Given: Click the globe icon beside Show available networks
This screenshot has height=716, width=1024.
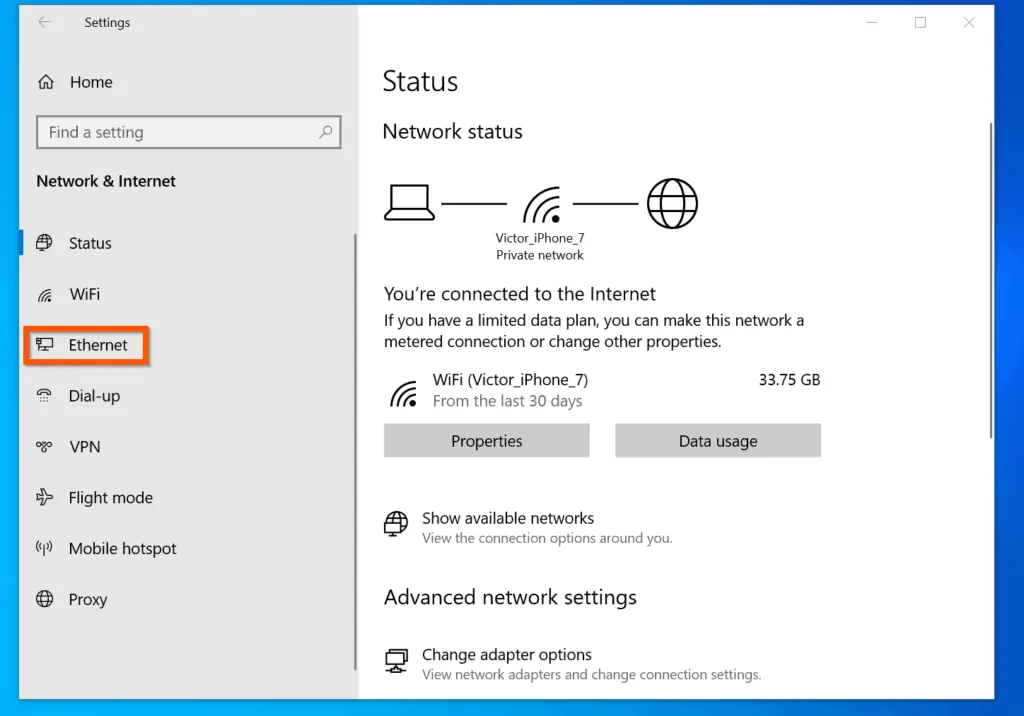Looking at the screenshot, I should tap(396, 523).
